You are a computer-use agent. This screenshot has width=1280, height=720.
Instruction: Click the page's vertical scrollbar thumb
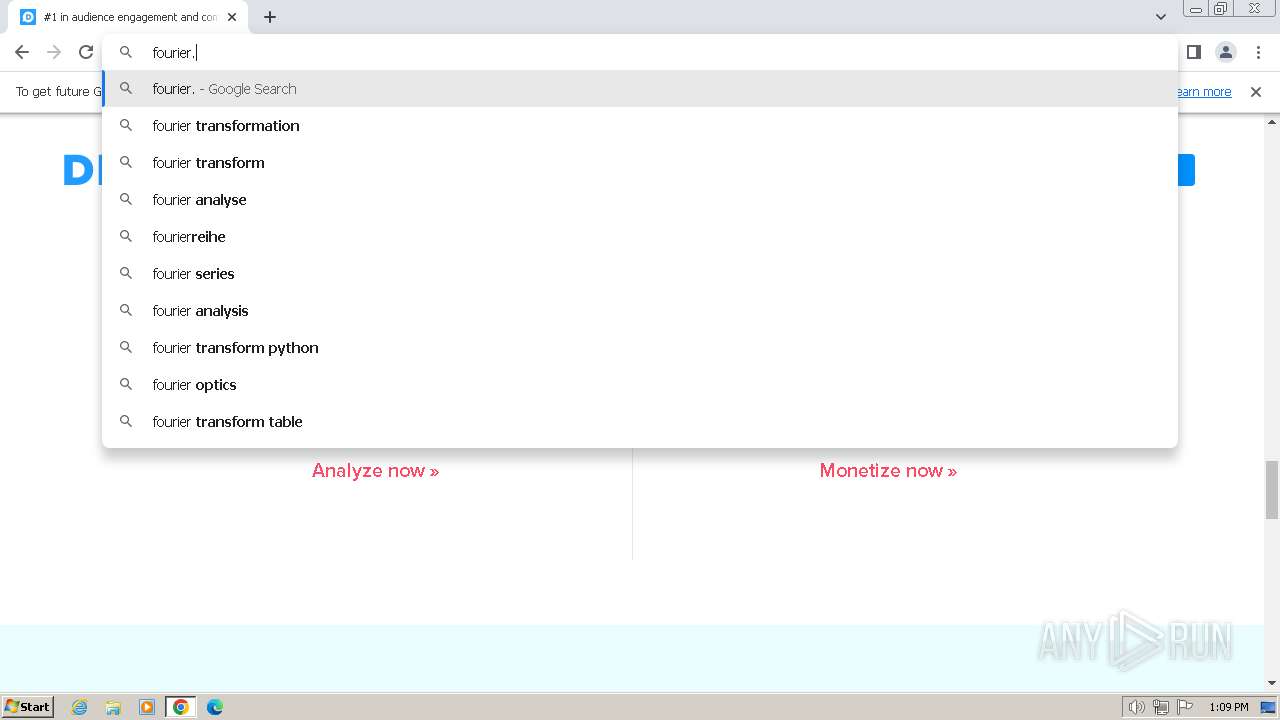[x=1272, y=490]
